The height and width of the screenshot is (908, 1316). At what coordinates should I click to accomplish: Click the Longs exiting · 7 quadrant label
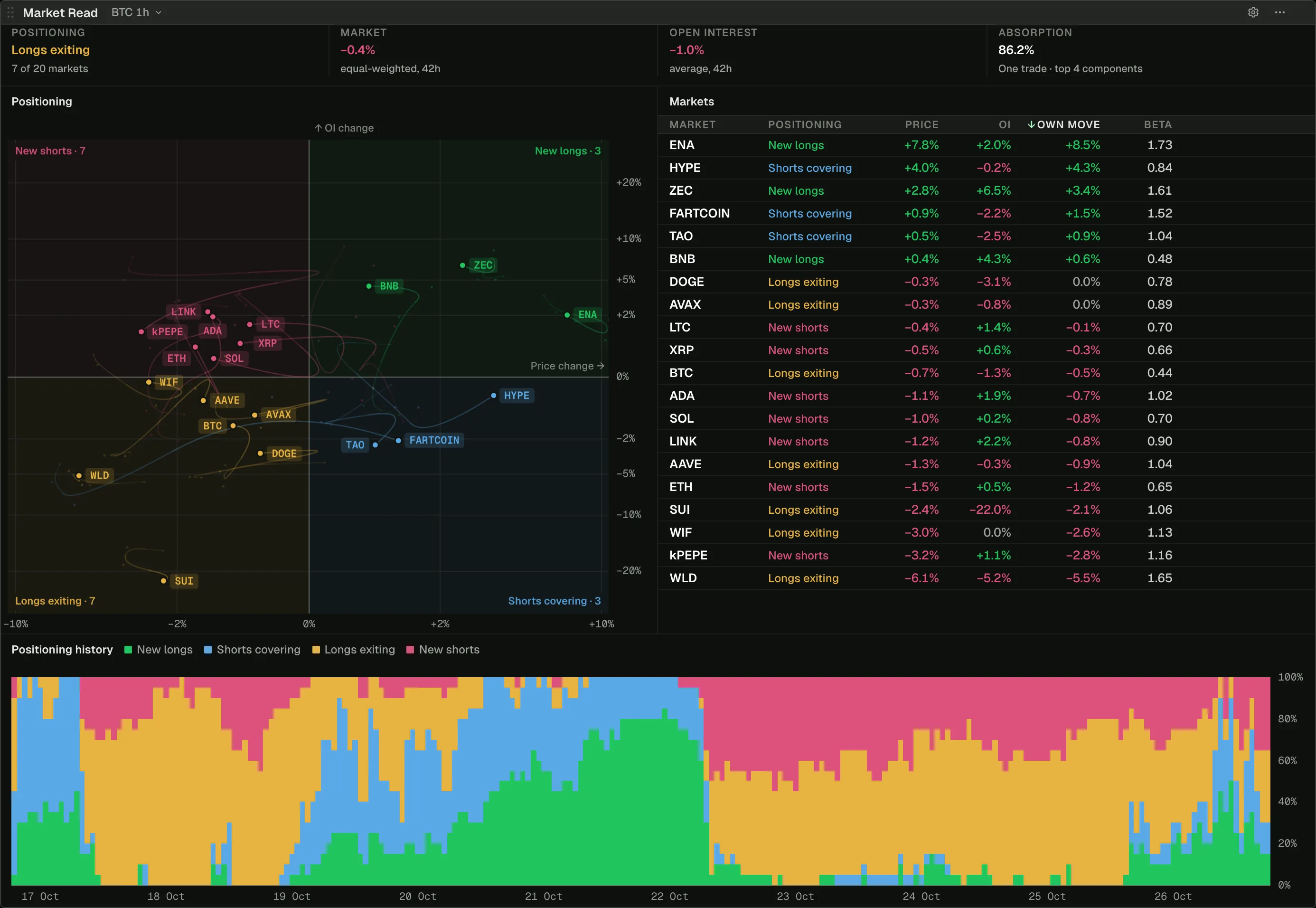tap(55, 601)
